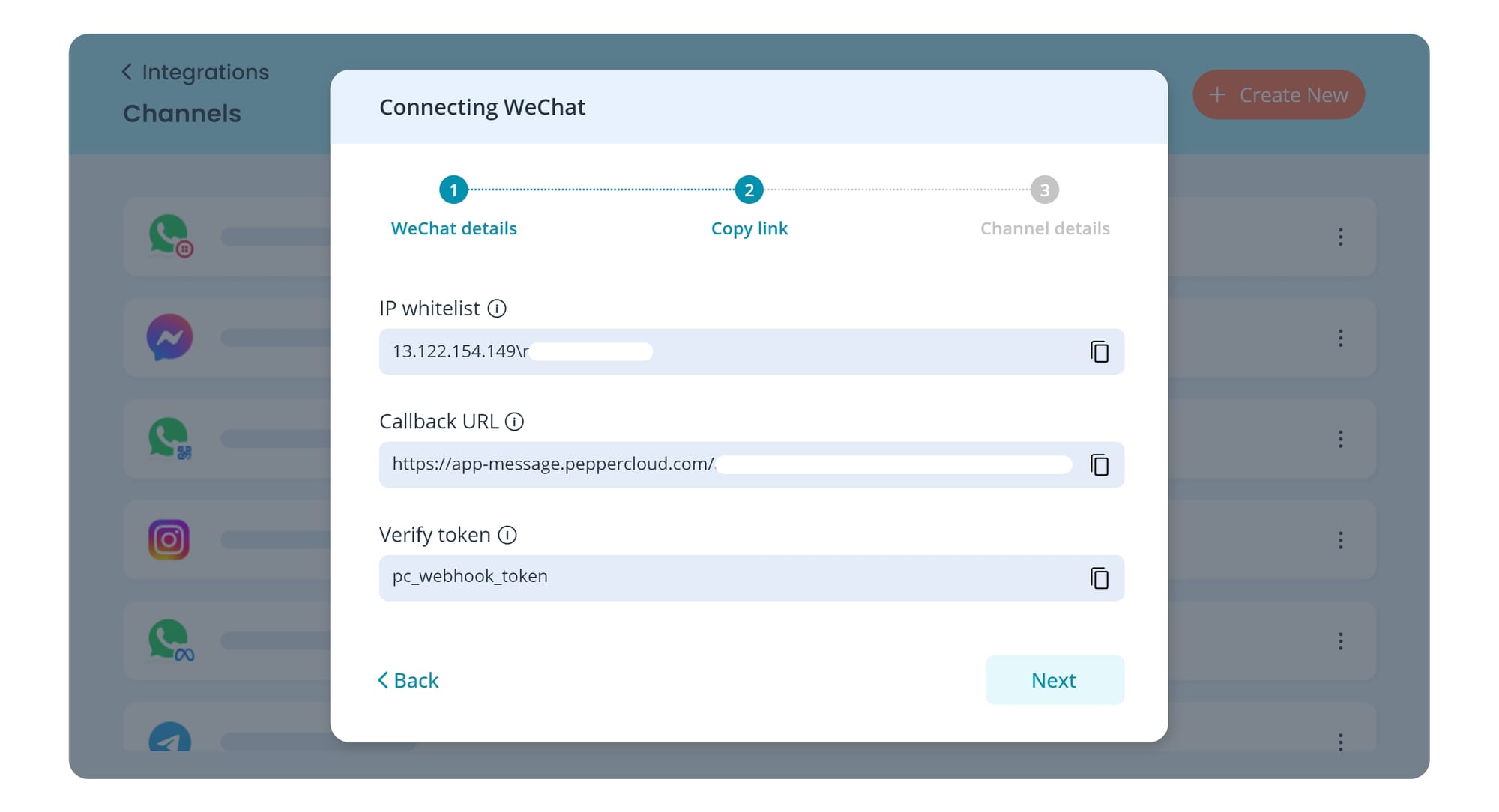Click the step 3 Channel details indicator
Viewport: 1499px width, 812px height.
pos(1045,190)
